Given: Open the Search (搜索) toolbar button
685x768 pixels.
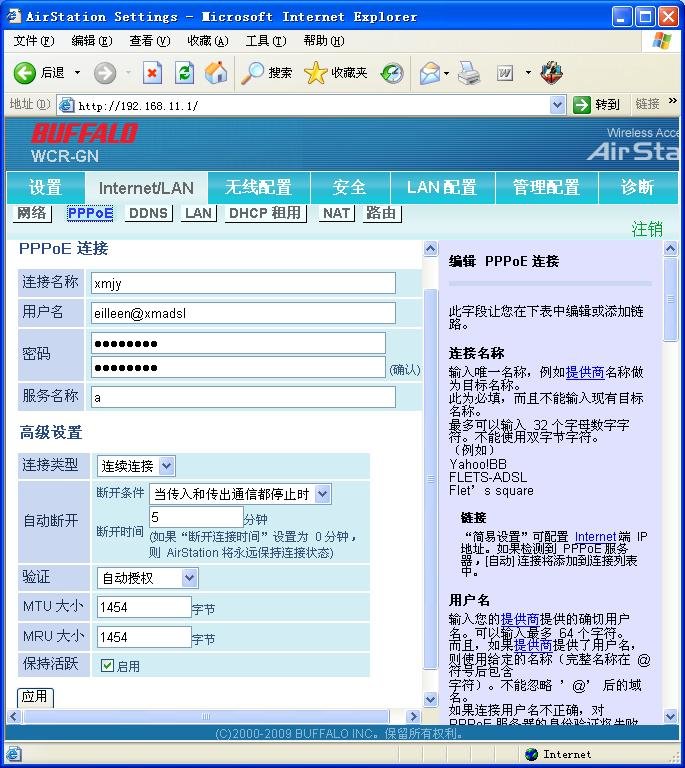Looking at the screenshot, I should [x=267, y=72].
